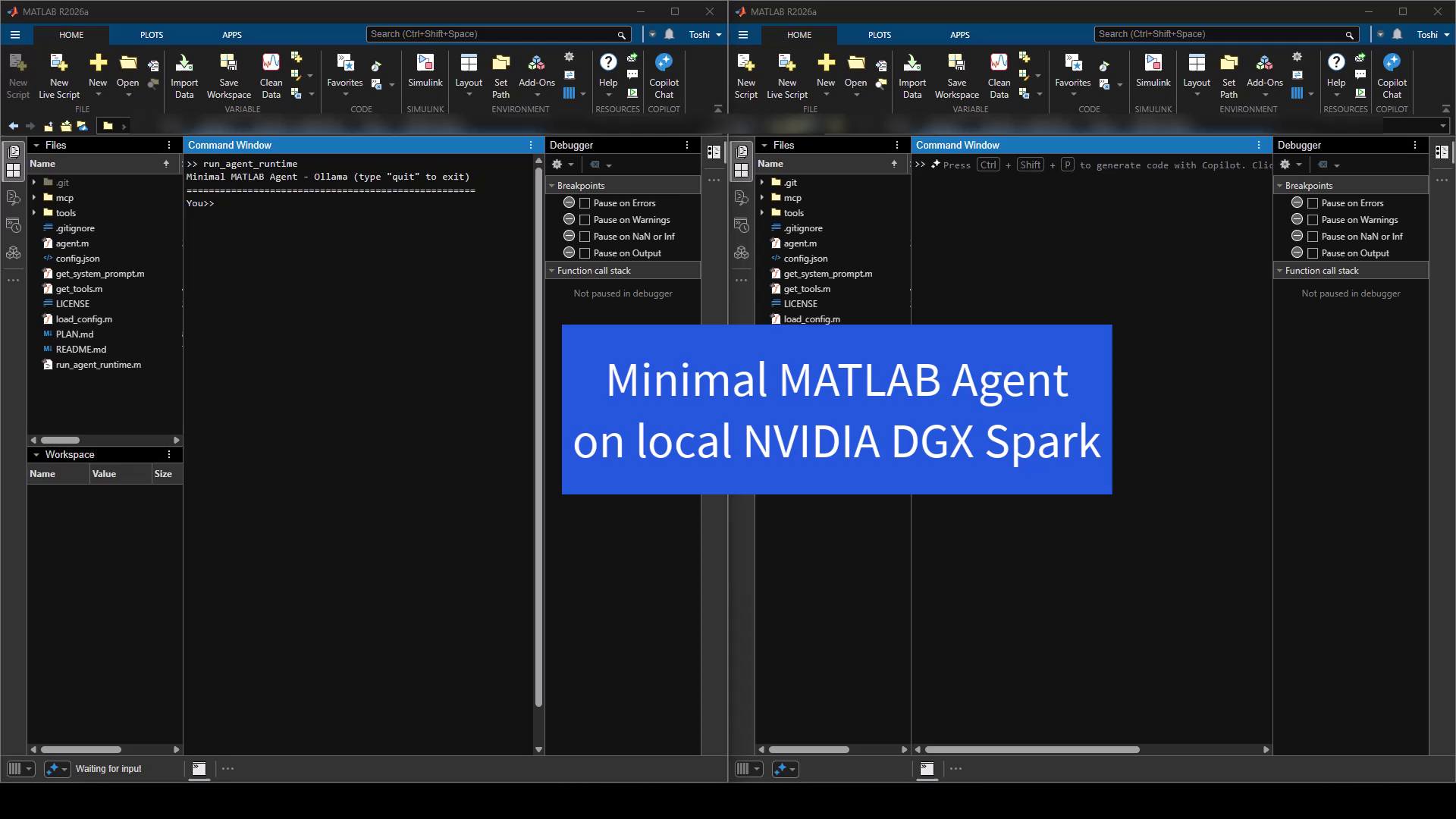The width and height of the screenshot is (1456, 819).
Task: Click Set Path icon in left MATLAB window
Action: (x=500, y=62)
